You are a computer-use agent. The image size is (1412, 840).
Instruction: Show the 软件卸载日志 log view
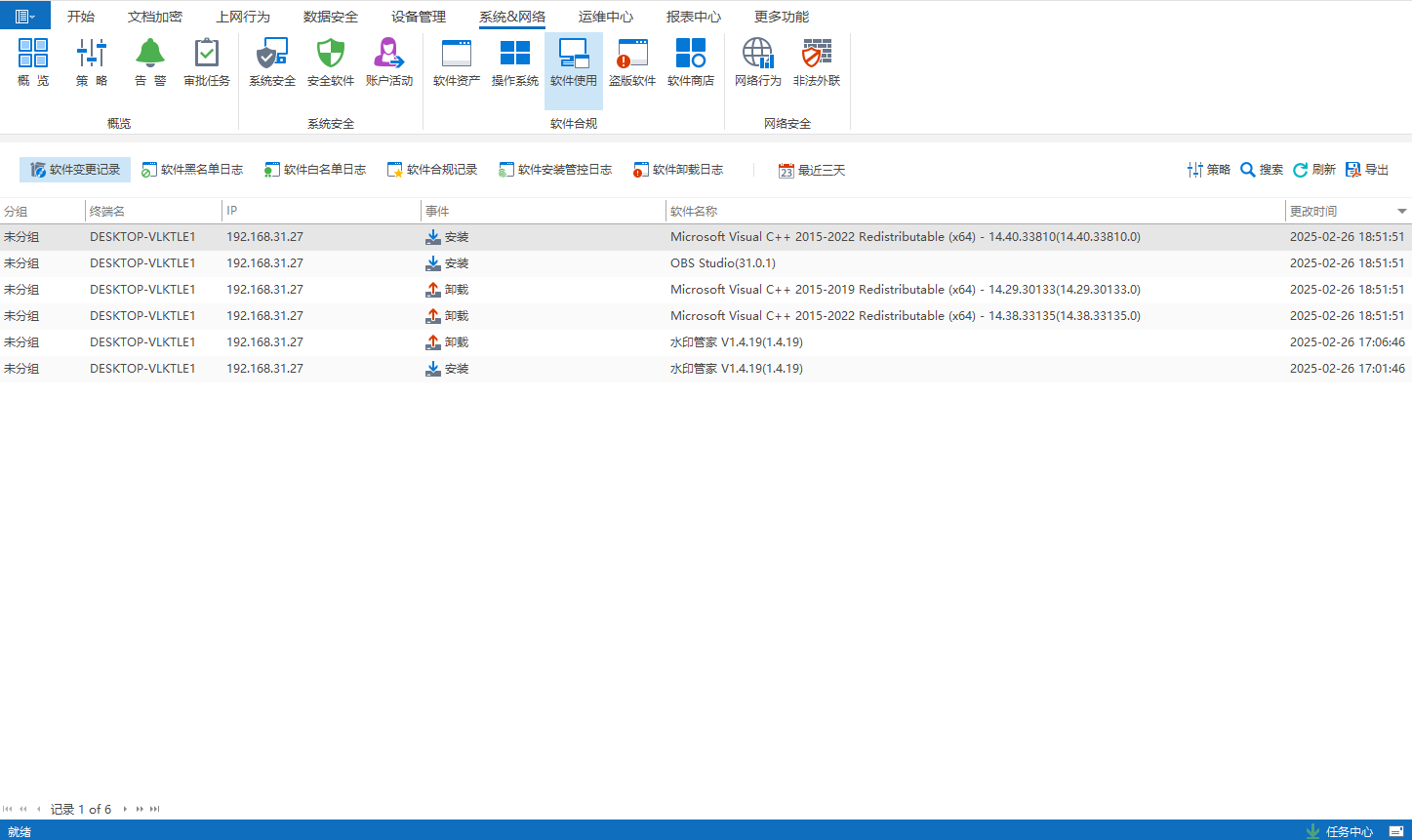tap(679, 170)
